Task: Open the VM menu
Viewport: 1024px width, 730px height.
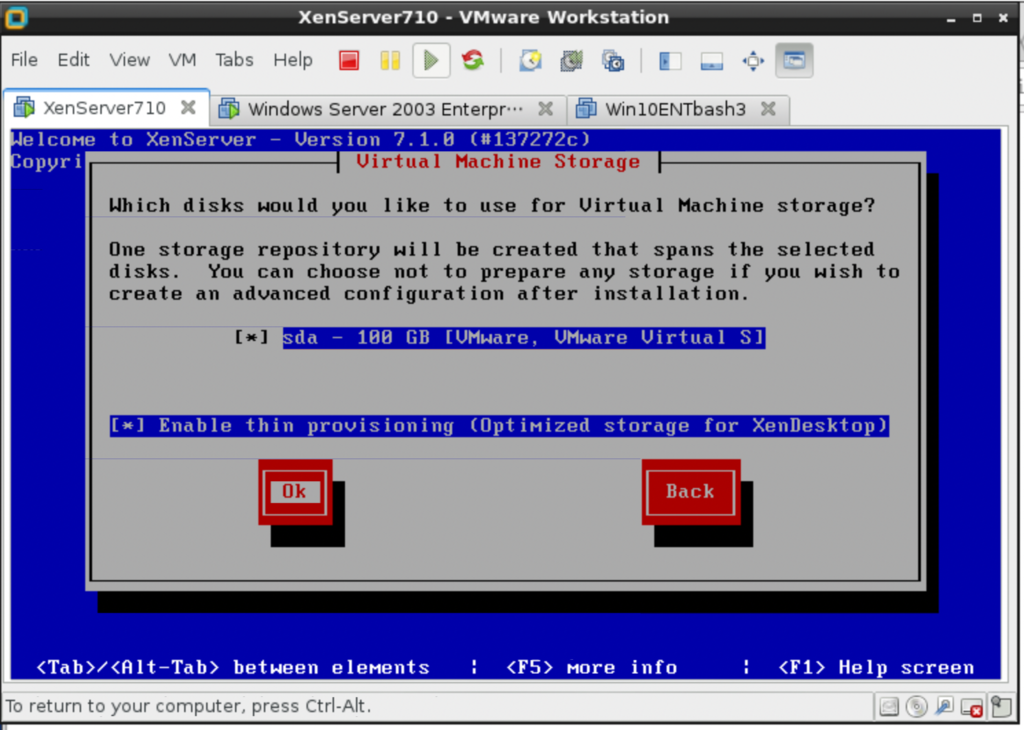Action: click(x=182, y=60)
